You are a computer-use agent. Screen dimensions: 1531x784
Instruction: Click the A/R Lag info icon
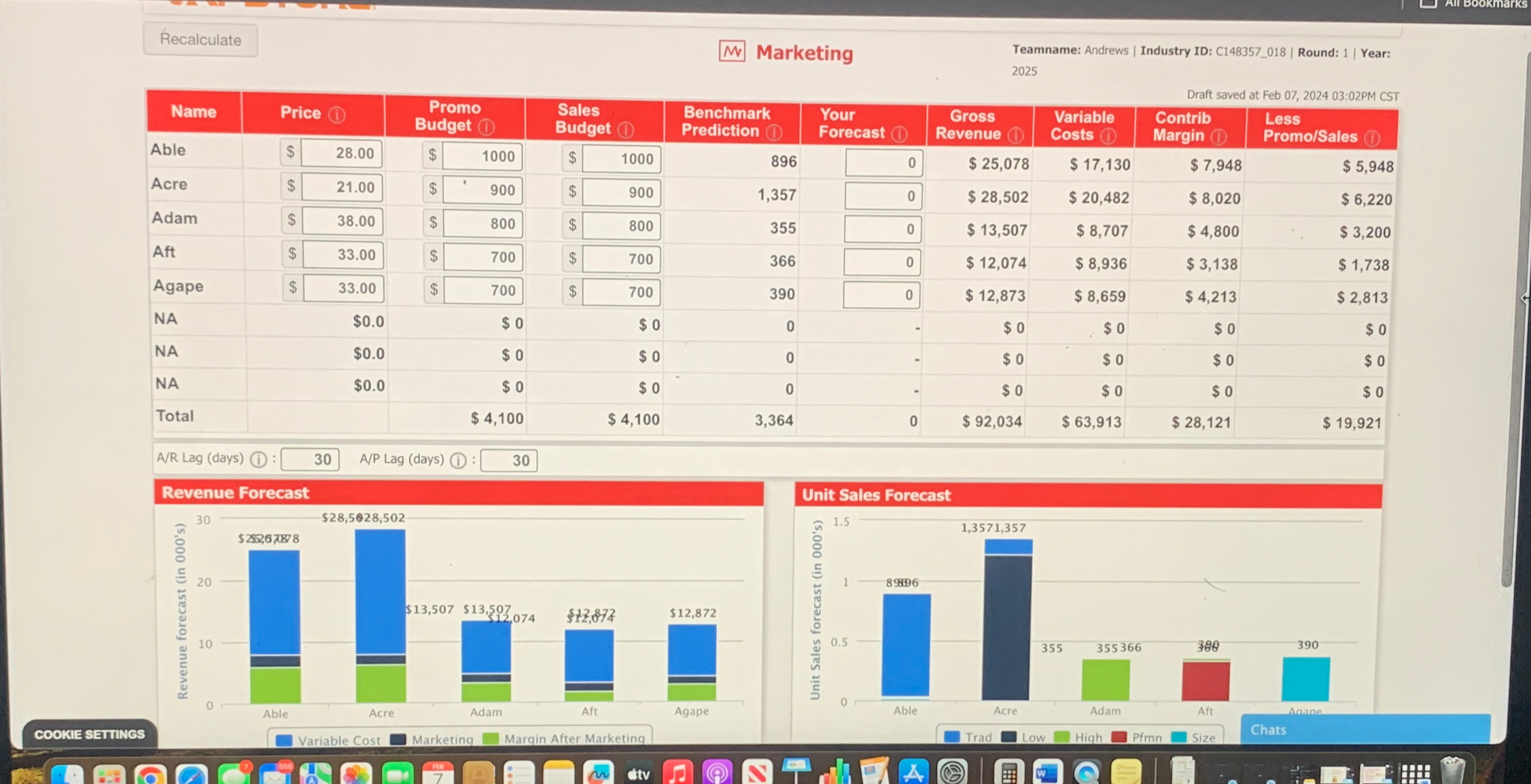click(258, 459)
